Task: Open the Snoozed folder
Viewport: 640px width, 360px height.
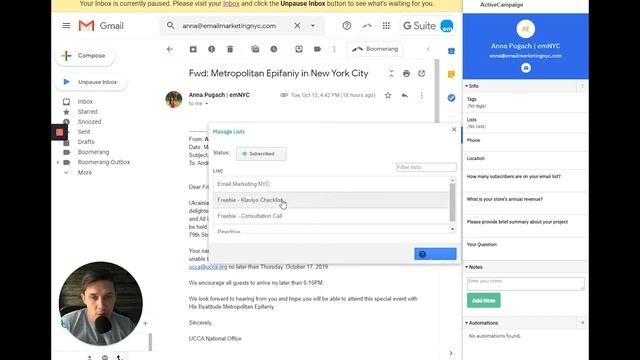Action: tap(89, 122)
